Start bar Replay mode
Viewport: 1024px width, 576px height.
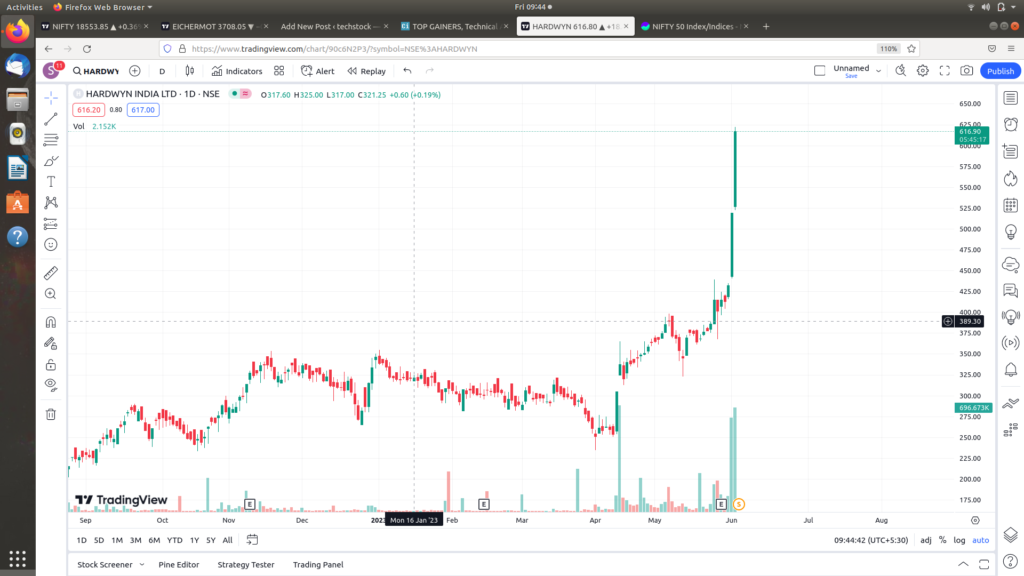tap(366, 71)
